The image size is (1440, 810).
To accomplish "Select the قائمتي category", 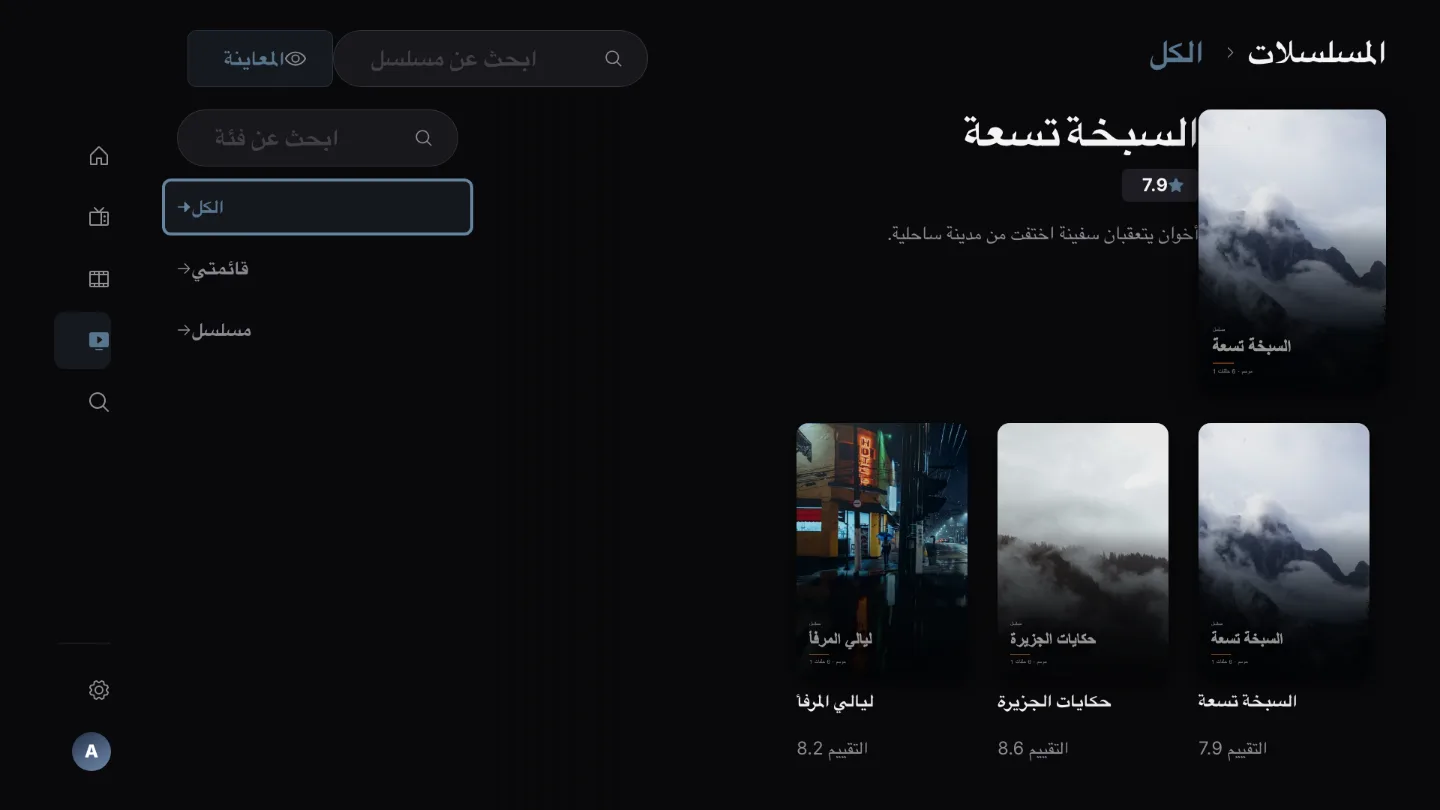I will (317, 269).
